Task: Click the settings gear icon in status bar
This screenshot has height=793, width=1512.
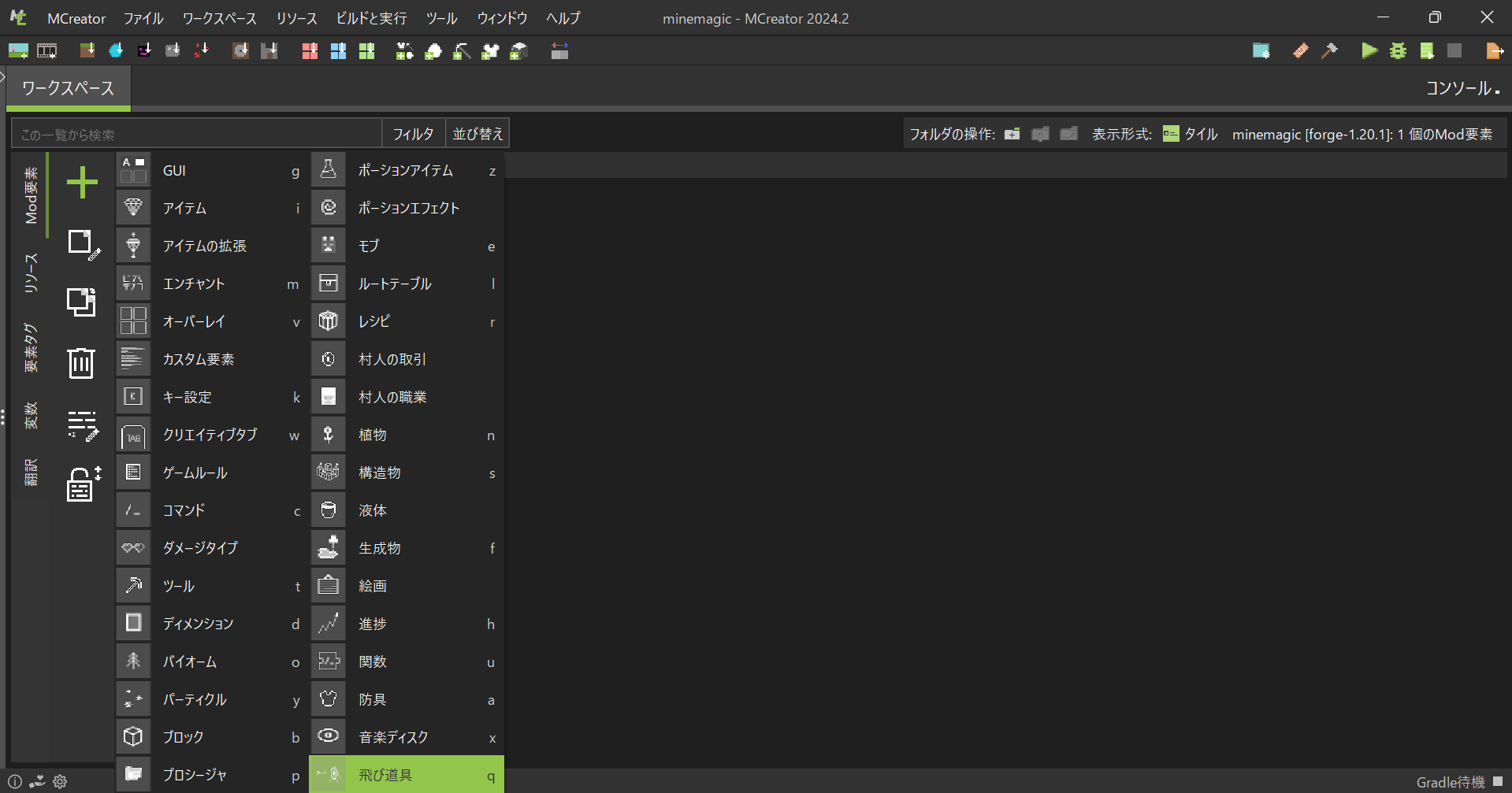Action: tap(60, 782)
